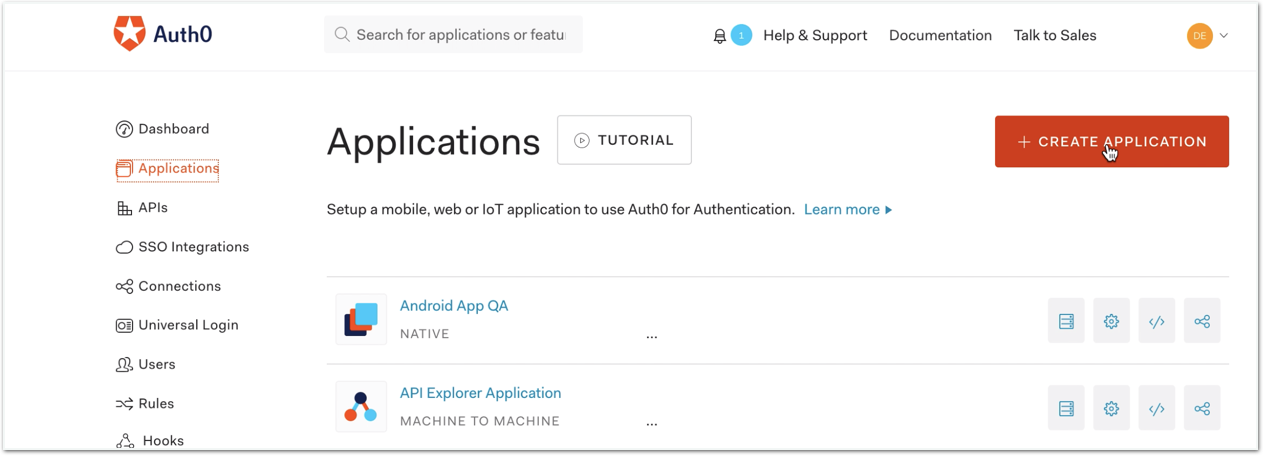Click the Hooks icon in sidebar

125,441
